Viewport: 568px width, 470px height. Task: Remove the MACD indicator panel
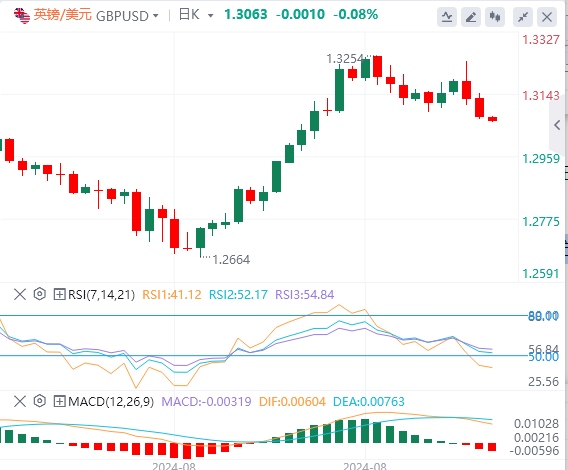(x=20, y=401)
